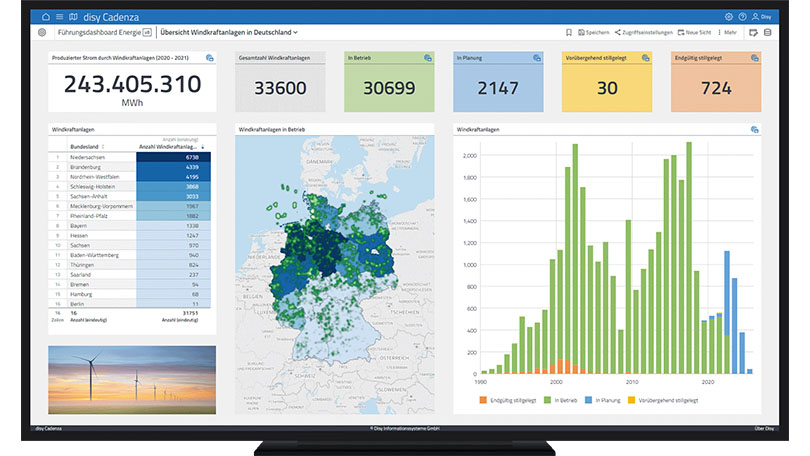Image resolution: width=810 pixels, height=456 pixels.
Task: Open the settings gear in header
Action: click(728, 17)
